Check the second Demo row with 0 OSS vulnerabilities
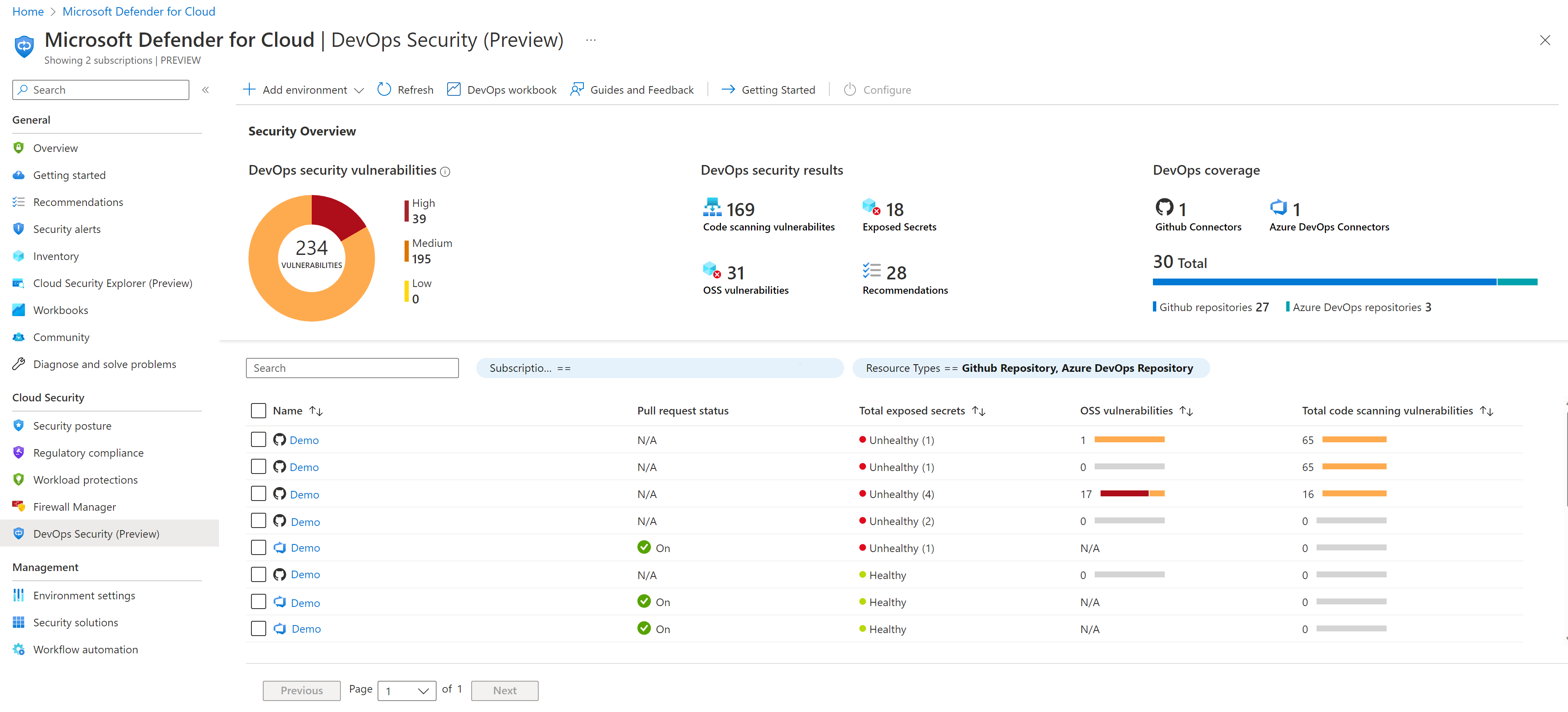This screenshot has width=1568, height=712. pos(259,466)
